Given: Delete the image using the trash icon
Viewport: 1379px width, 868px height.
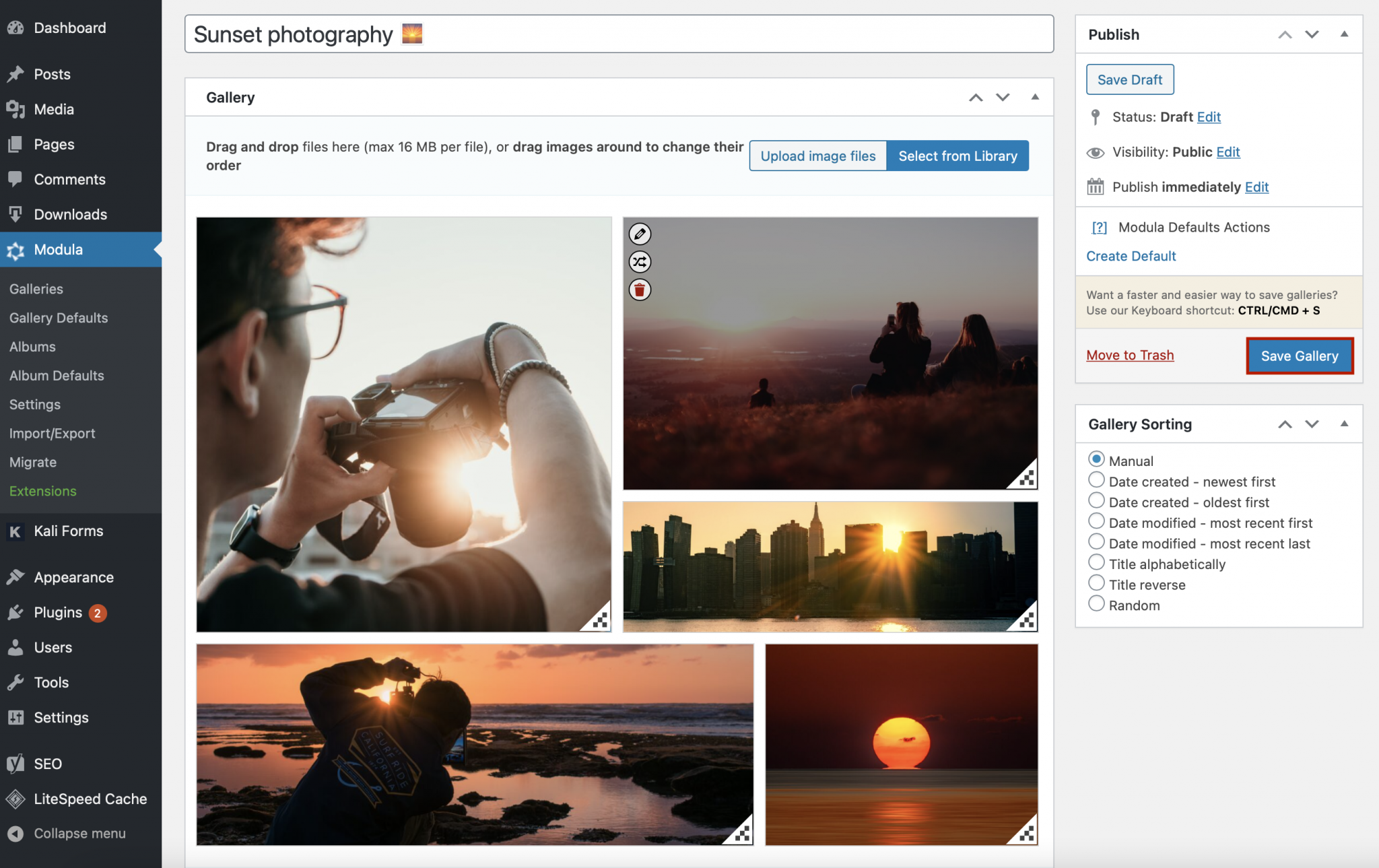Looking at the screenshot, I should [639, 290].
